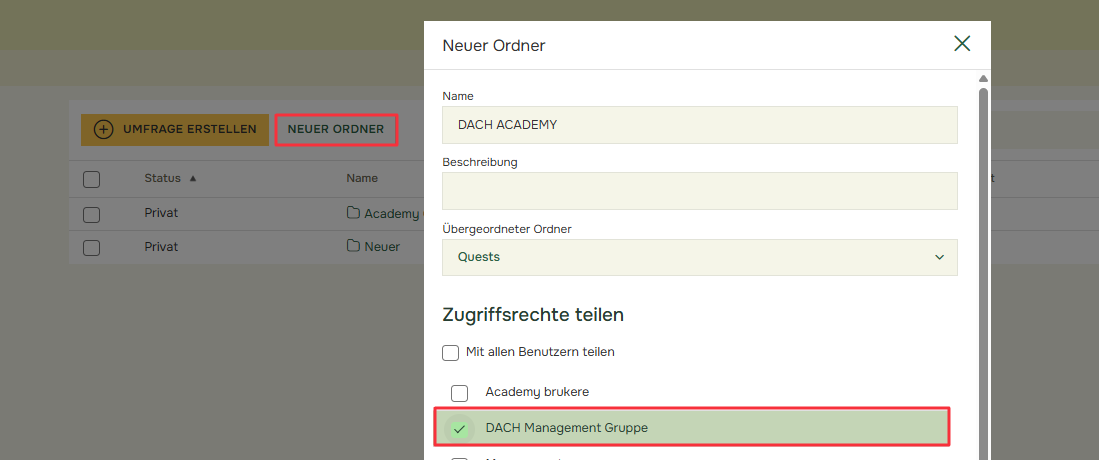Open the Übergeordneter Ordner dropdown showing Quests

point(699,257)
